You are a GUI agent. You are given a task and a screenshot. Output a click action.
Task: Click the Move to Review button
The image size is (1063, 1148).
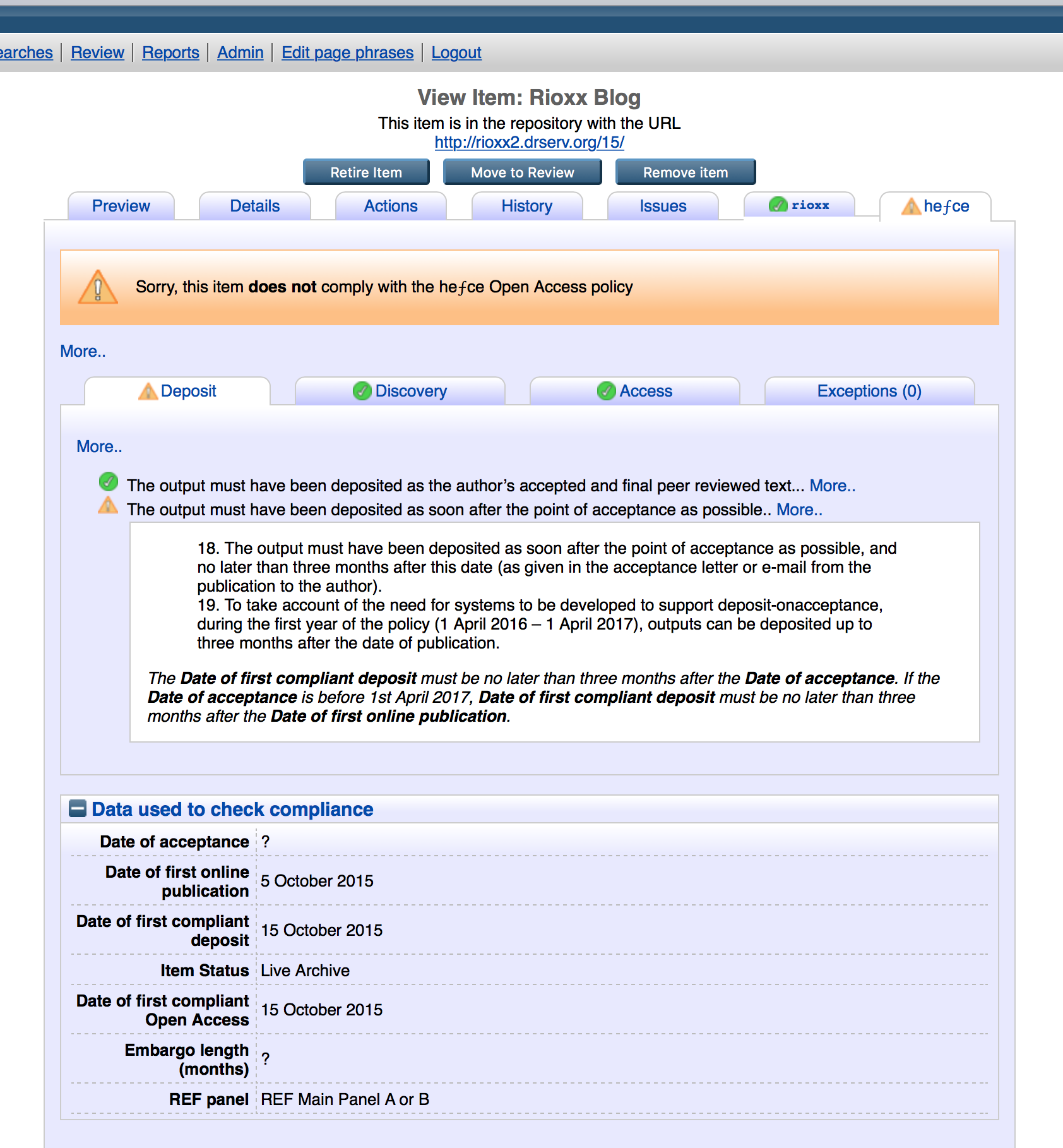tap(522, 172)
